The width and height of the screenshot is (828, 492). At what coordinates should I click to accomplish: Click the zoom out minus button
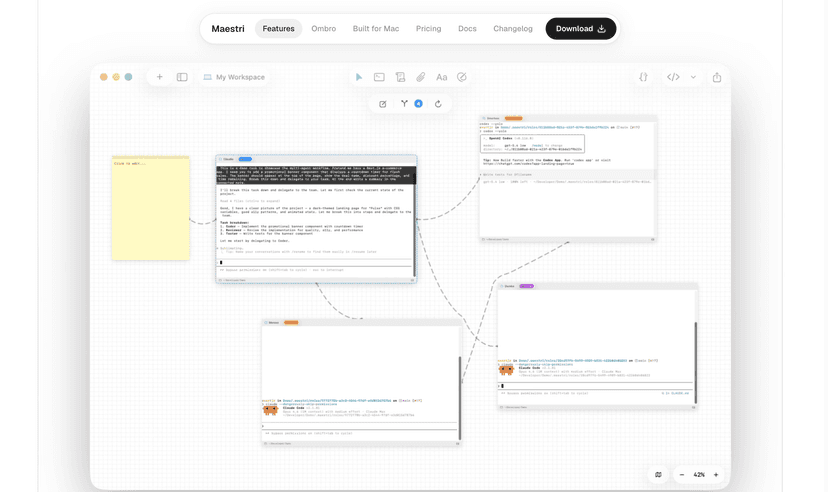pyautogui.click(x=682, y=475)
